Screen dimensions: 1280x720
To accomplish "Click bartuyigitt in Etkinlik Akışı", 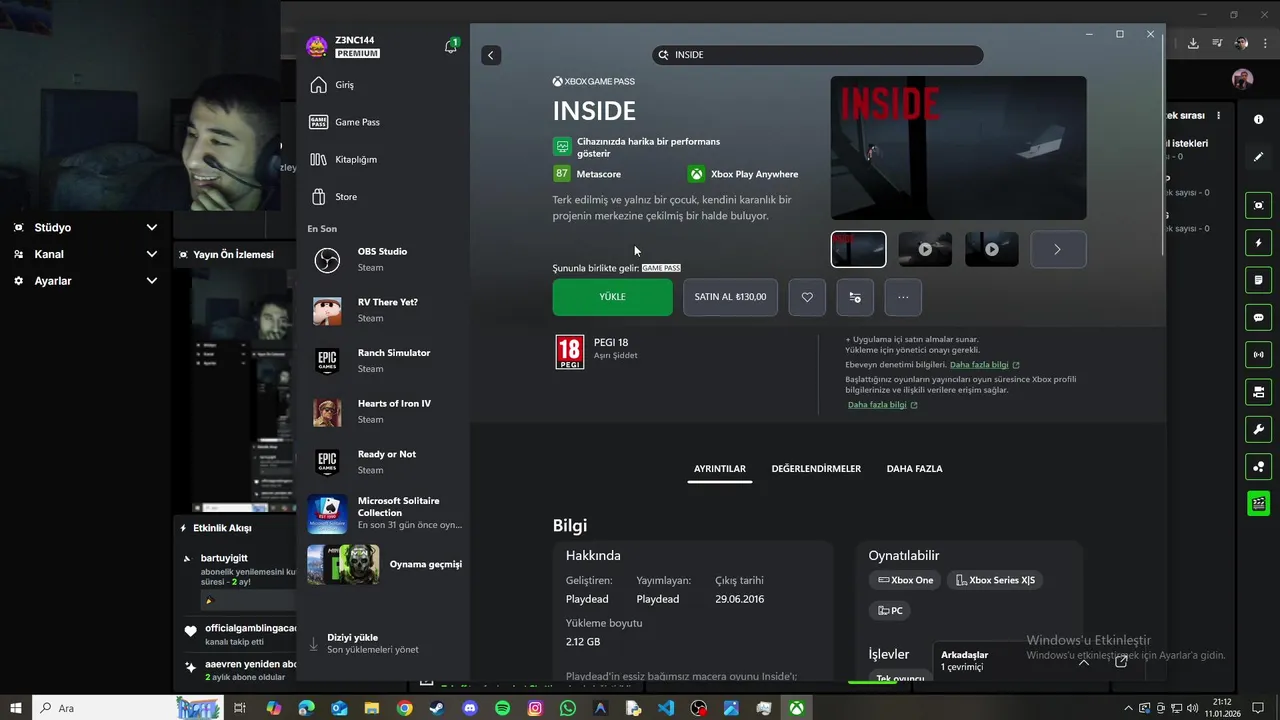I will tap(224, 558).
